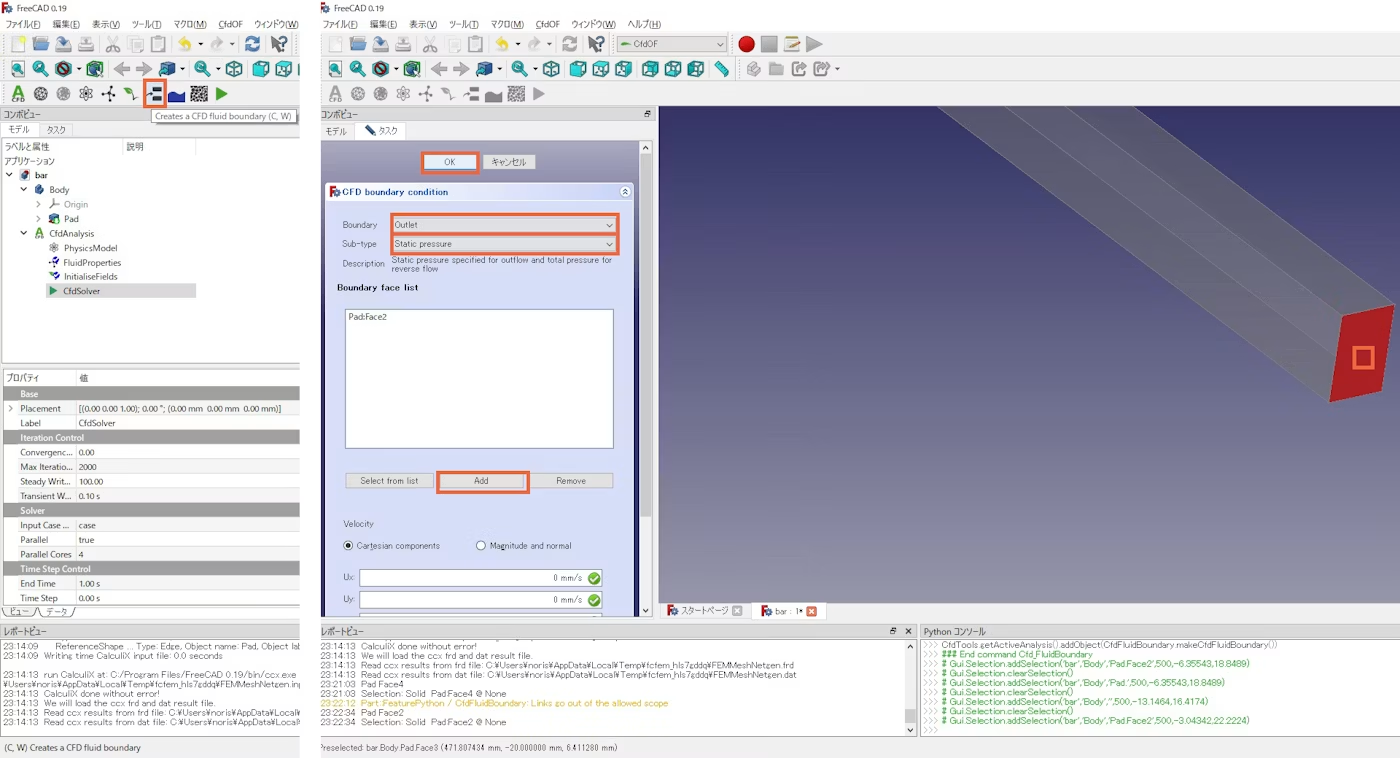Screen dimensions: 1400x758
Task: Click the open file folder icon in left window
Action: coord(41,44)
